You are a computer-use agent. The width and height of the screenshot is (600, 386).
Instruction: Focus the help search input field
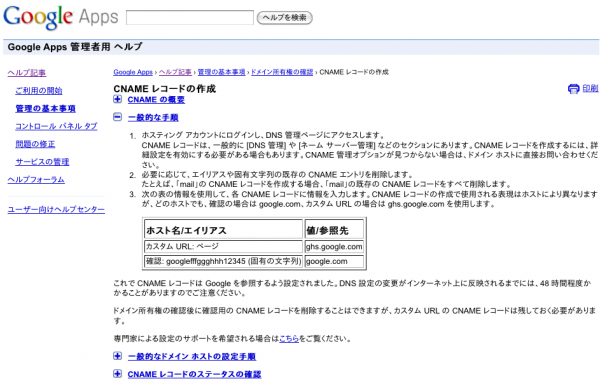point(190,18)
